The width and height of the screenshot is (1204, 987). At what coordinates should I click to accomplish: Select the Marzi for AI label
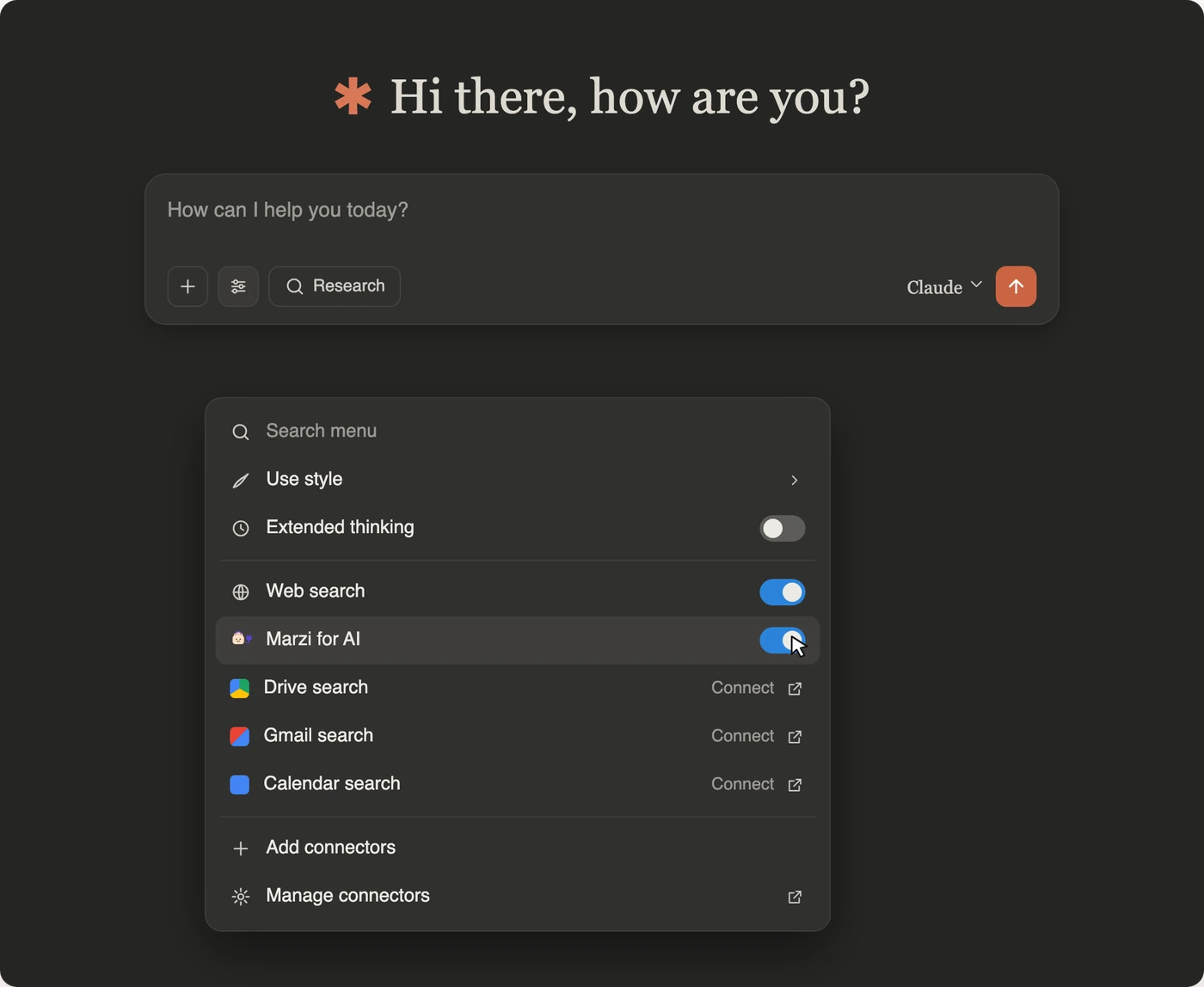(x=313, y=639)
